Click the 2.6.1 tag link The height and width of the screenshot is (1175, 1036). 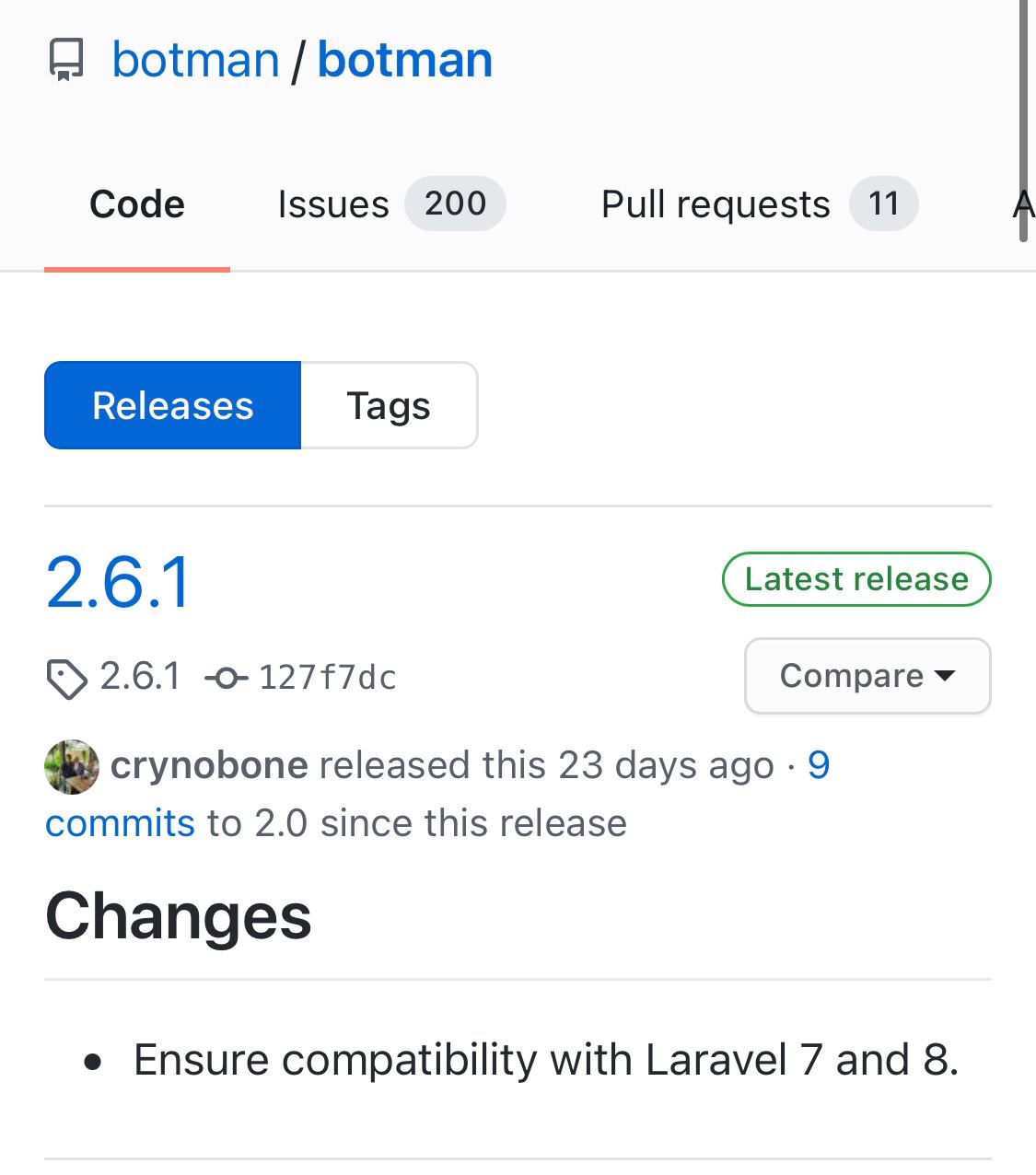click(140, 677)
